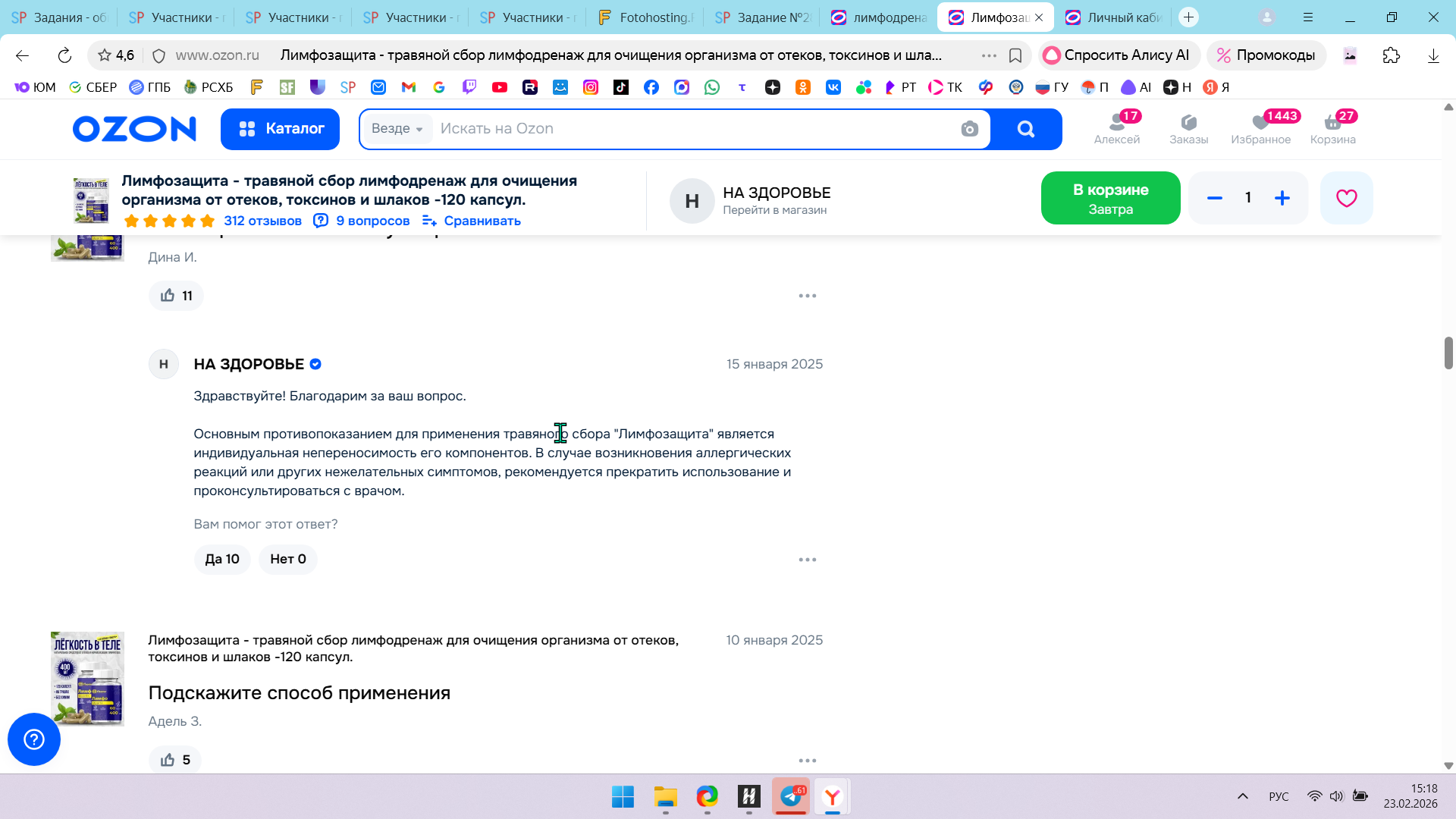This screenshot has width=1456, height=819.
Task: Open the help question-mark floating button
Action: pyautogui.click(x=34, y=739)
